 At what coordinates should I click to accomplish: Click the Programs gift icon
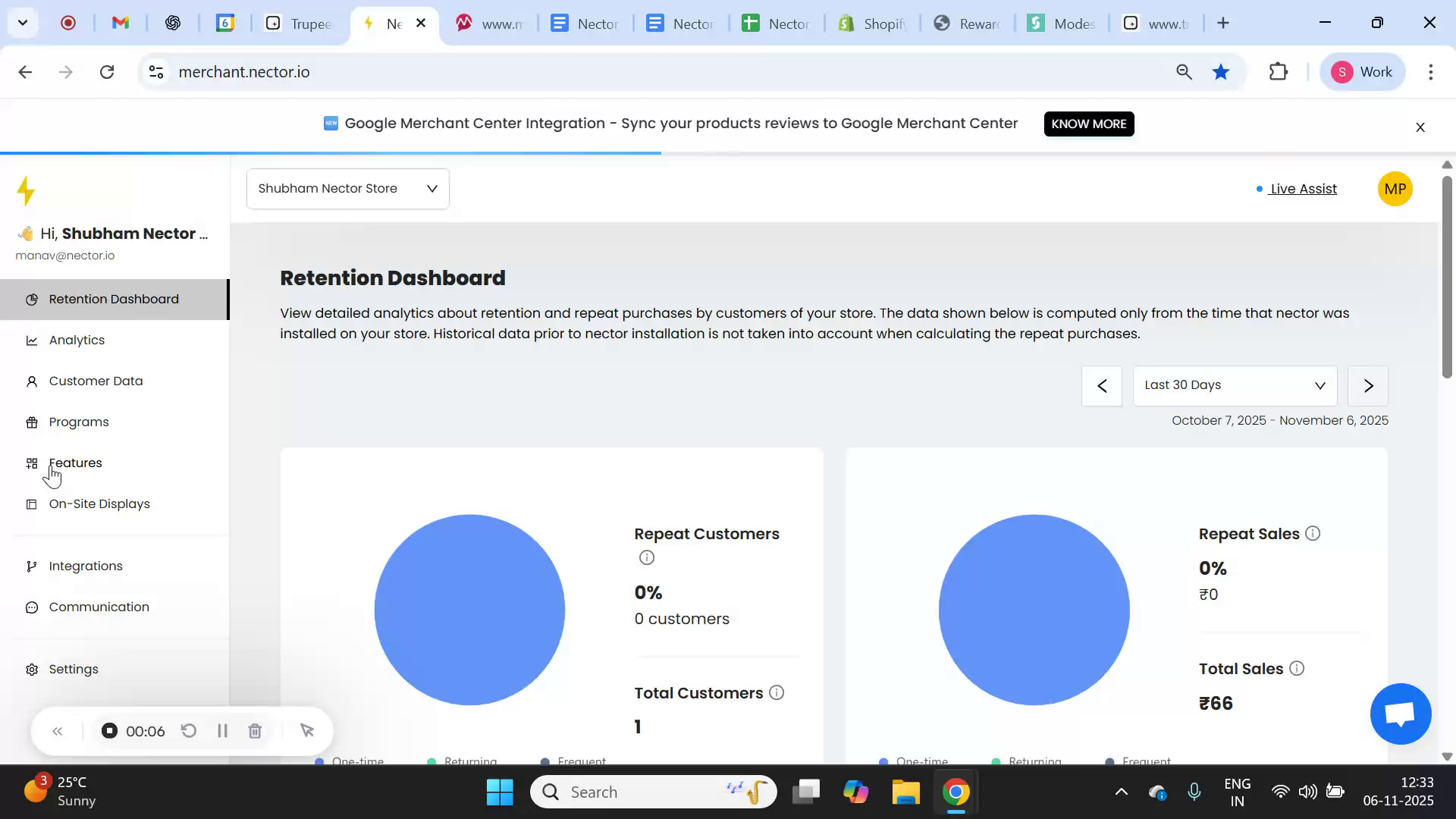31,422
